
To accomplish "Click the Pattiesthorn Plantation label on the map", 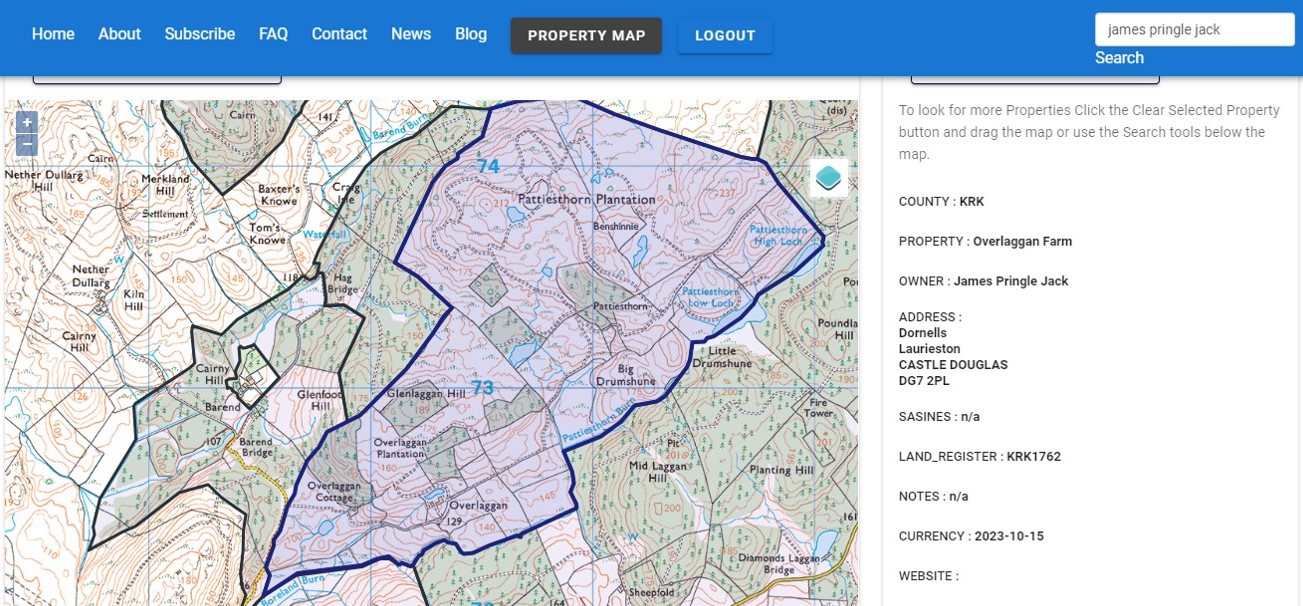I will (x=587, y=199).
